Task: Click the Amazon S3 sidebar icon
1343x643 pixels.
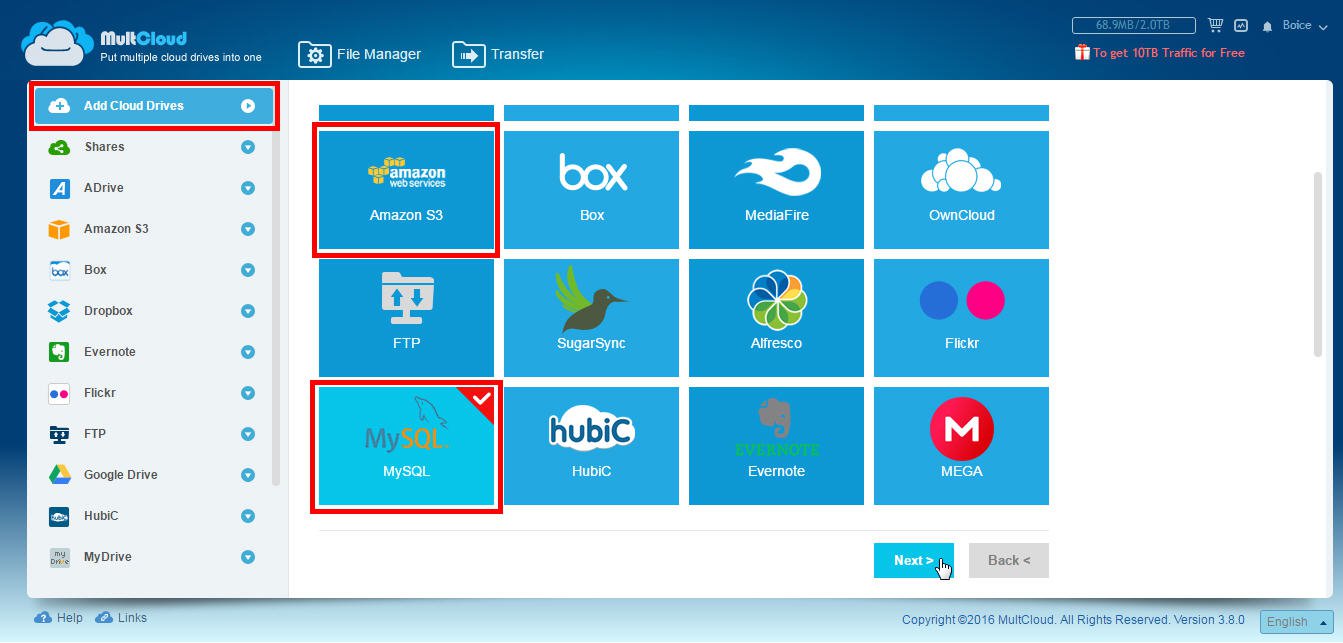Action: click(59, 229)
